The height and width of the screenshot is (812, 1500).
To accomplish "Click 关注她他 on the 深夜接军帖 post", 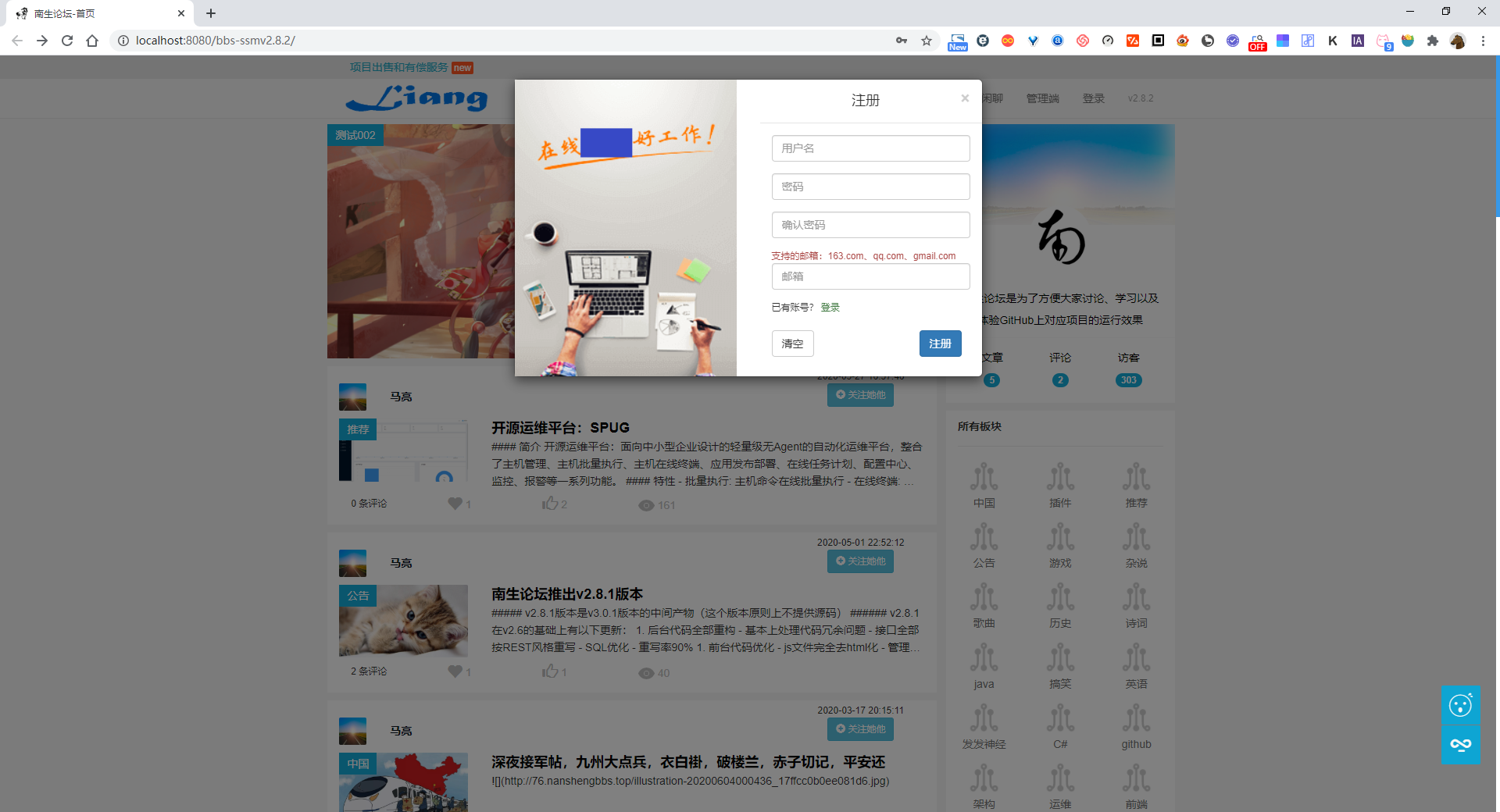I will [x=860, y=729].
